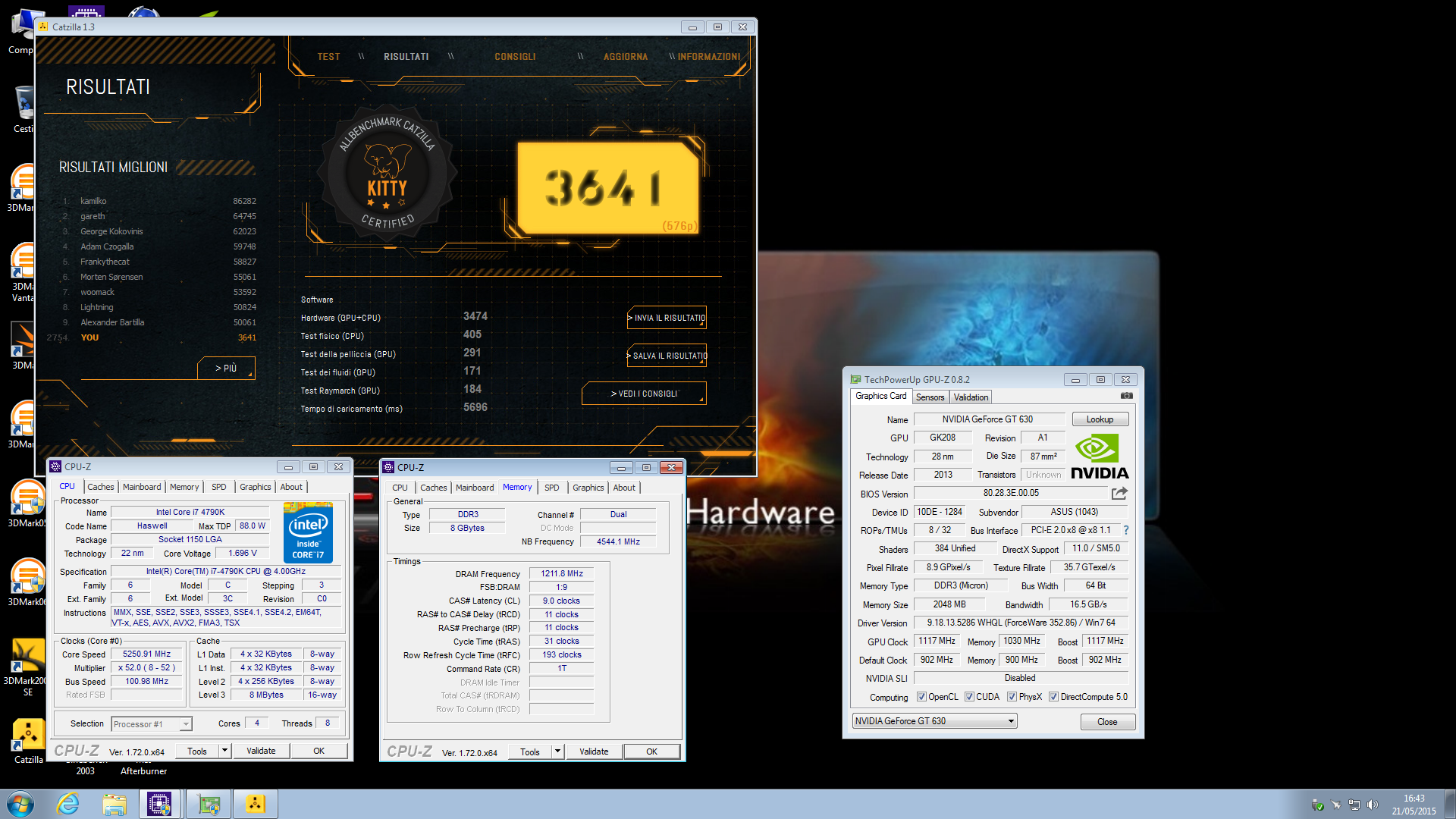Click INVIA IL RISULTATO button
The image size is (1456, 819).
tap(667, 318)
